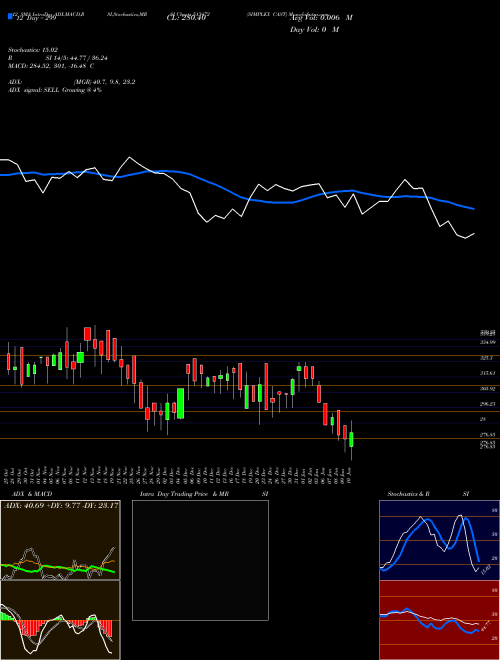Open the ADX indicator chart panel

(x=60, y=540)
